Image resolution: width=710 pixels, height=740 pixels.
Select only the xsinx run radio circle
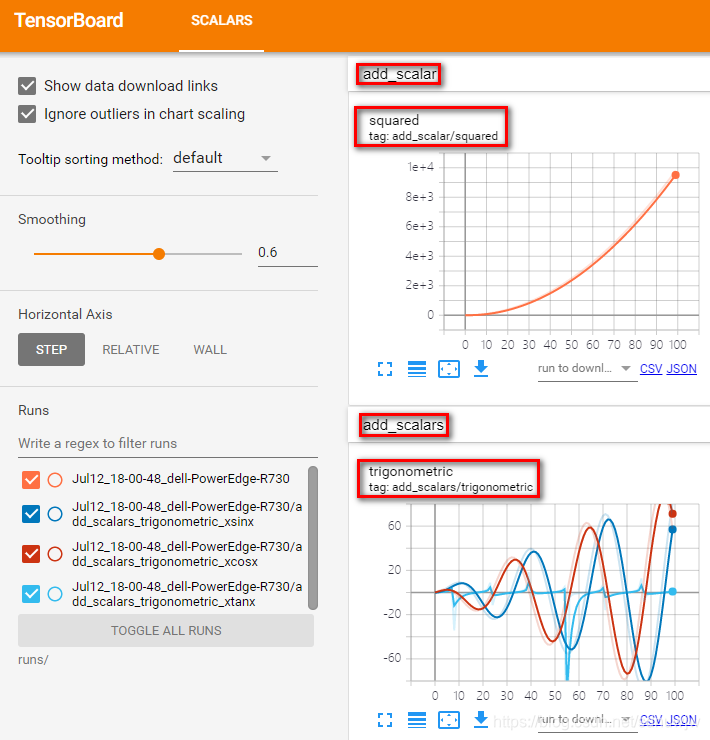tap(55, 514)
